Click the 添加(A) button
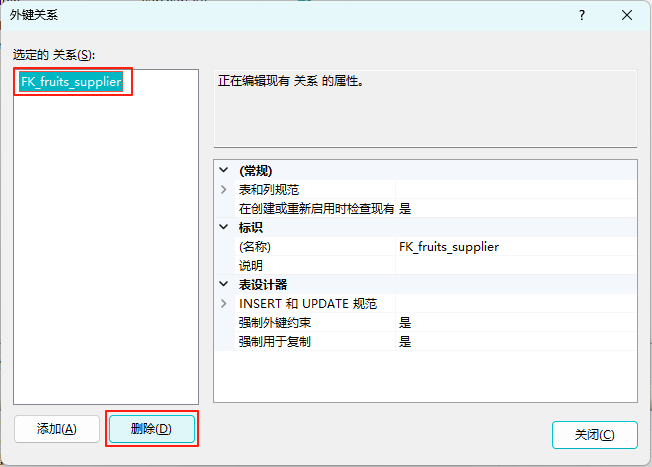Viewport: 652px width, 467px height. pos(57,429)
